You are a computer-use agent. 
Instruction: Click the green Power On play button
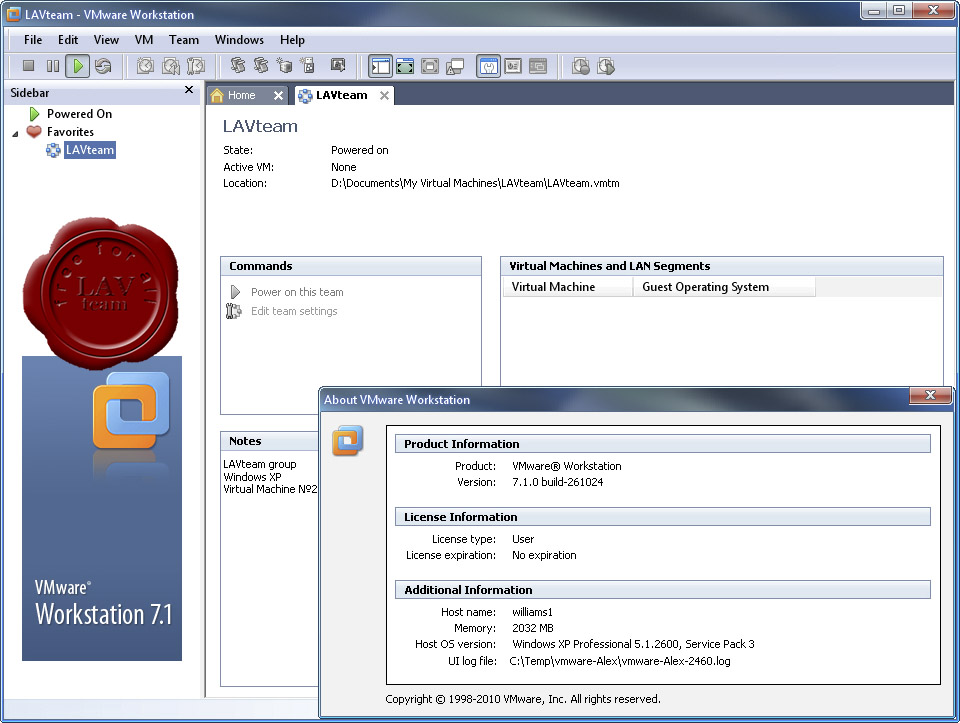[x=78, y=66]
